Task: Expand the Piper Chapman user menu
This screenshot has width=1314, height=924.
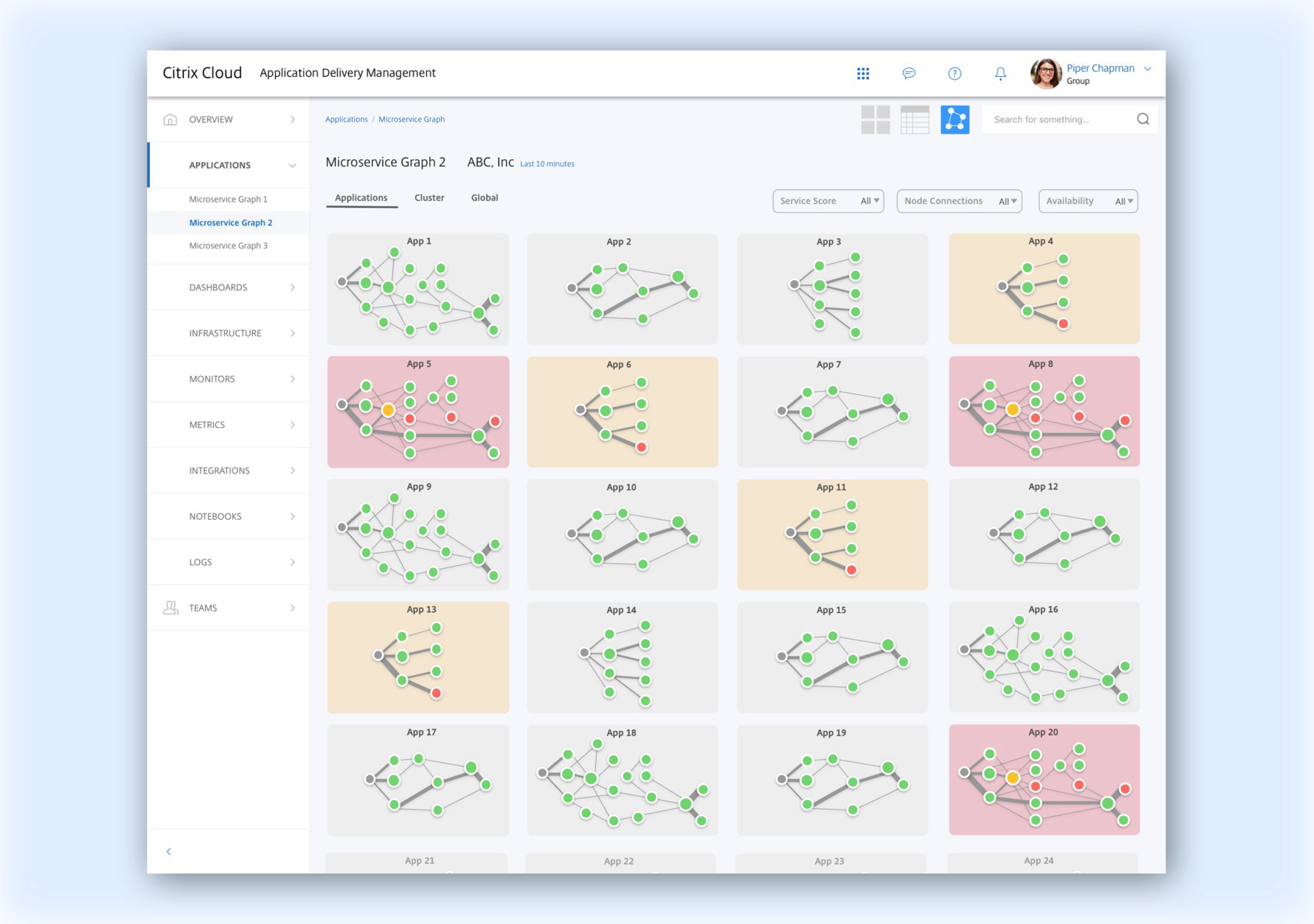Action: coord(1147,69)
